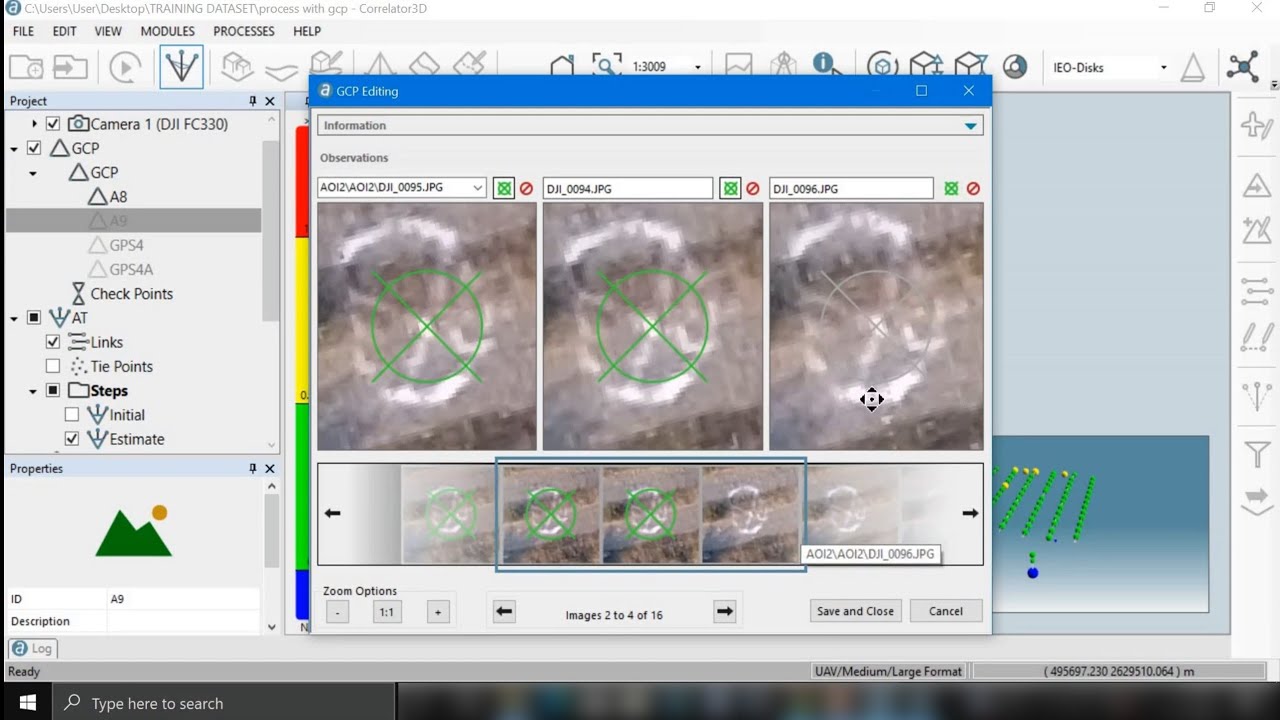Click the home view toolbar icon

[562, 67]
